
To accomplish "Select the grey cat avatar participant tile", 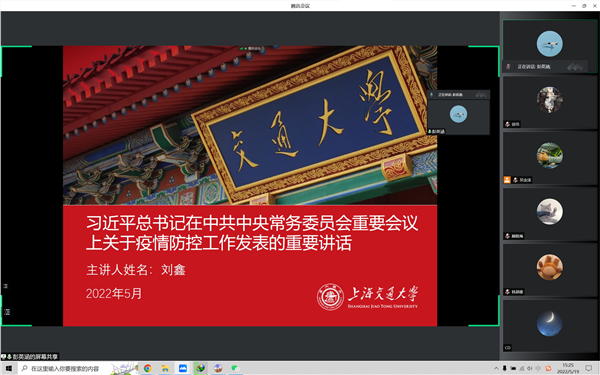I will point(549,214).
